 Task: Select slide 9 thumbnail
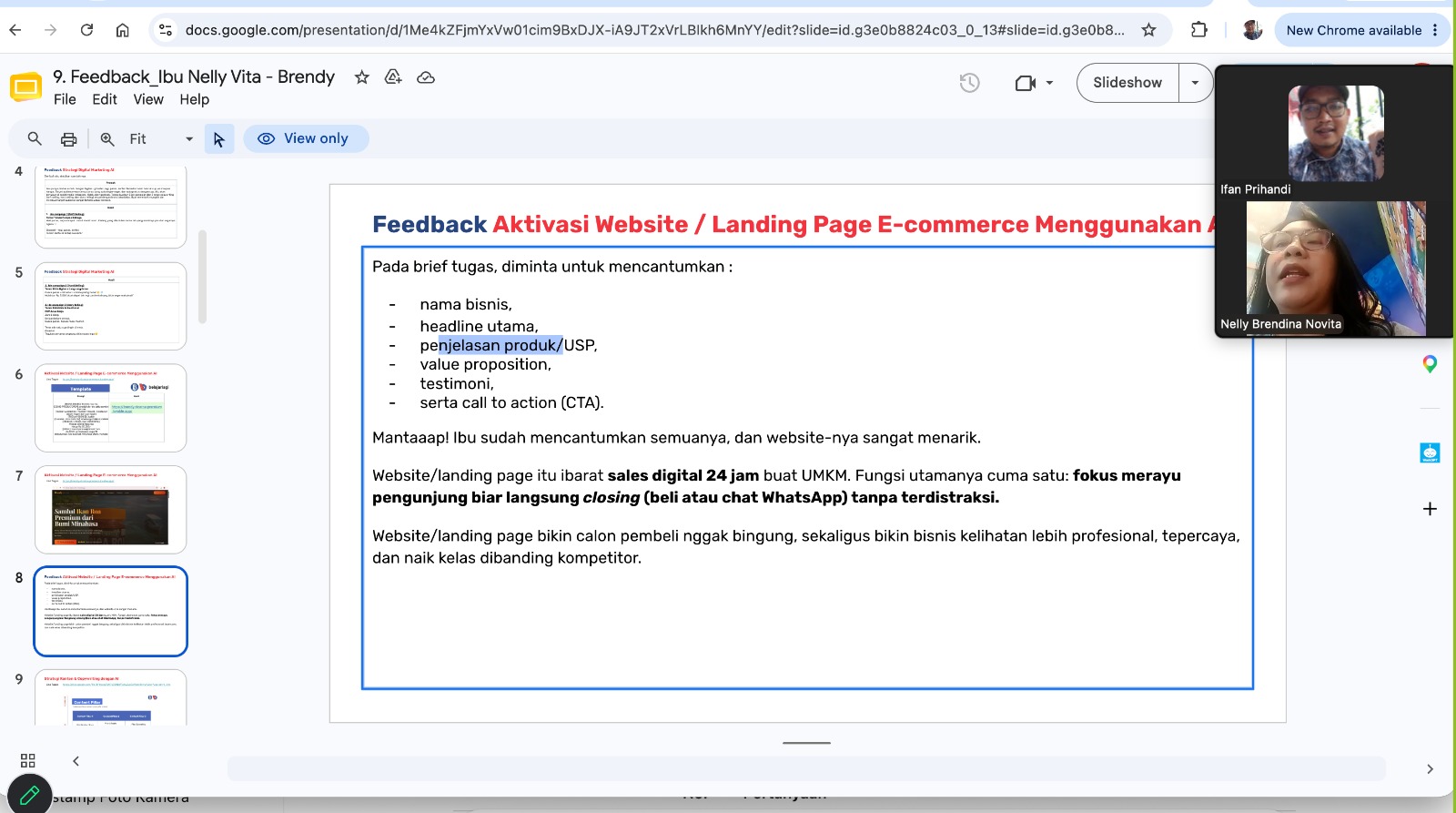pos(111,698)
